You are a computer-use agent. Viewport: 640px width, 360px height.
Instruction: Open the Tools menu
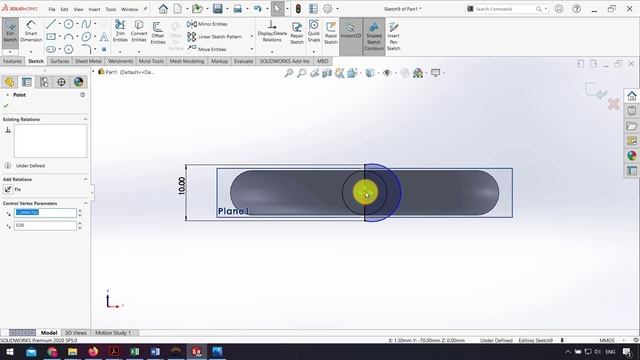[x=111, y=9]
